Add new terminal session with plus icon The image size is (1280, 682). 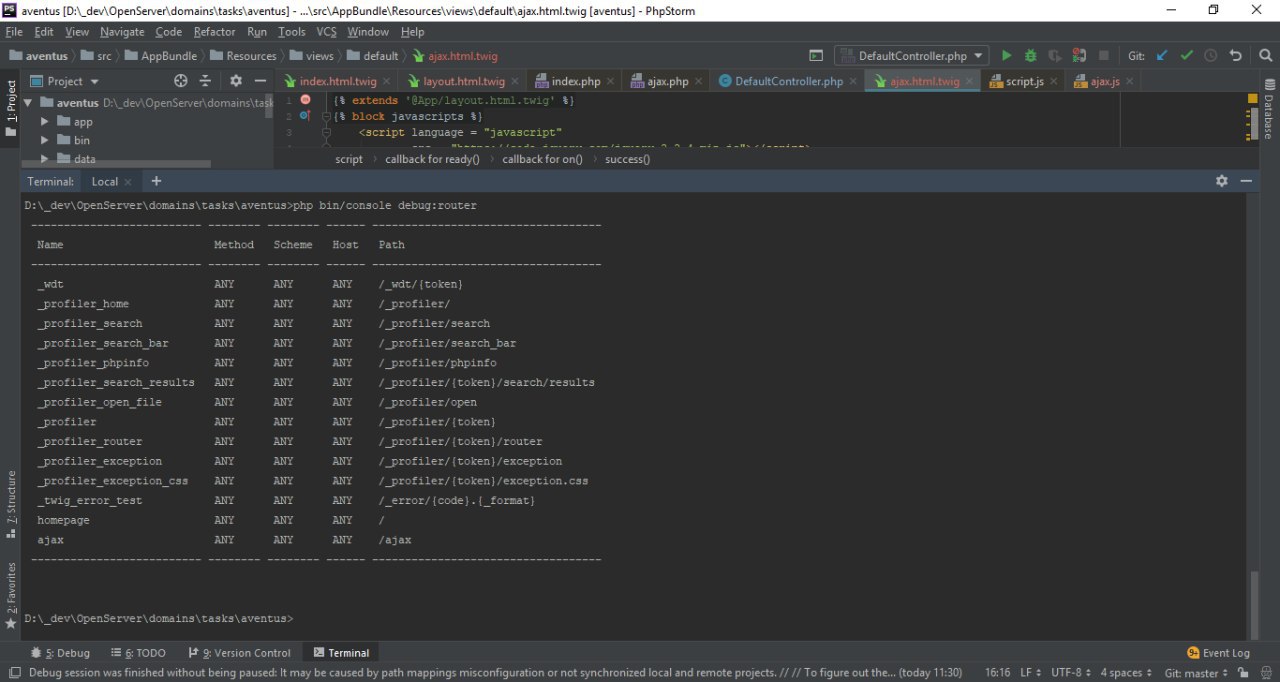(156, 181)
